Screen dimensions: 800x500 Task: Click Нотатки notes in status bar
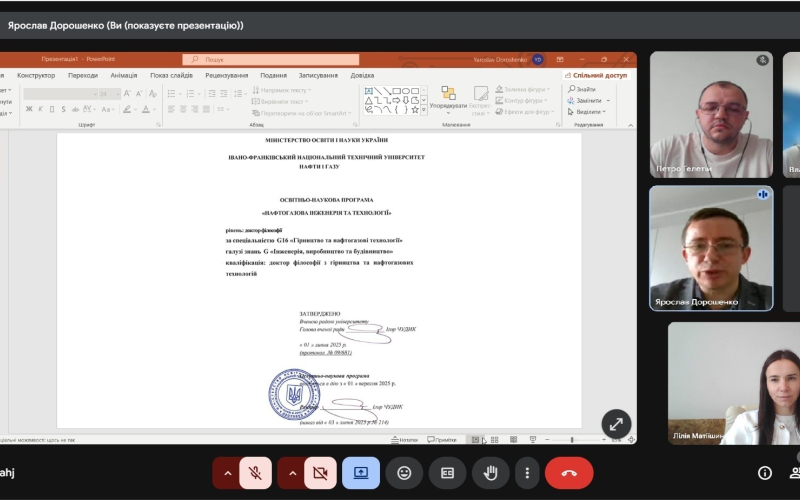405,440
